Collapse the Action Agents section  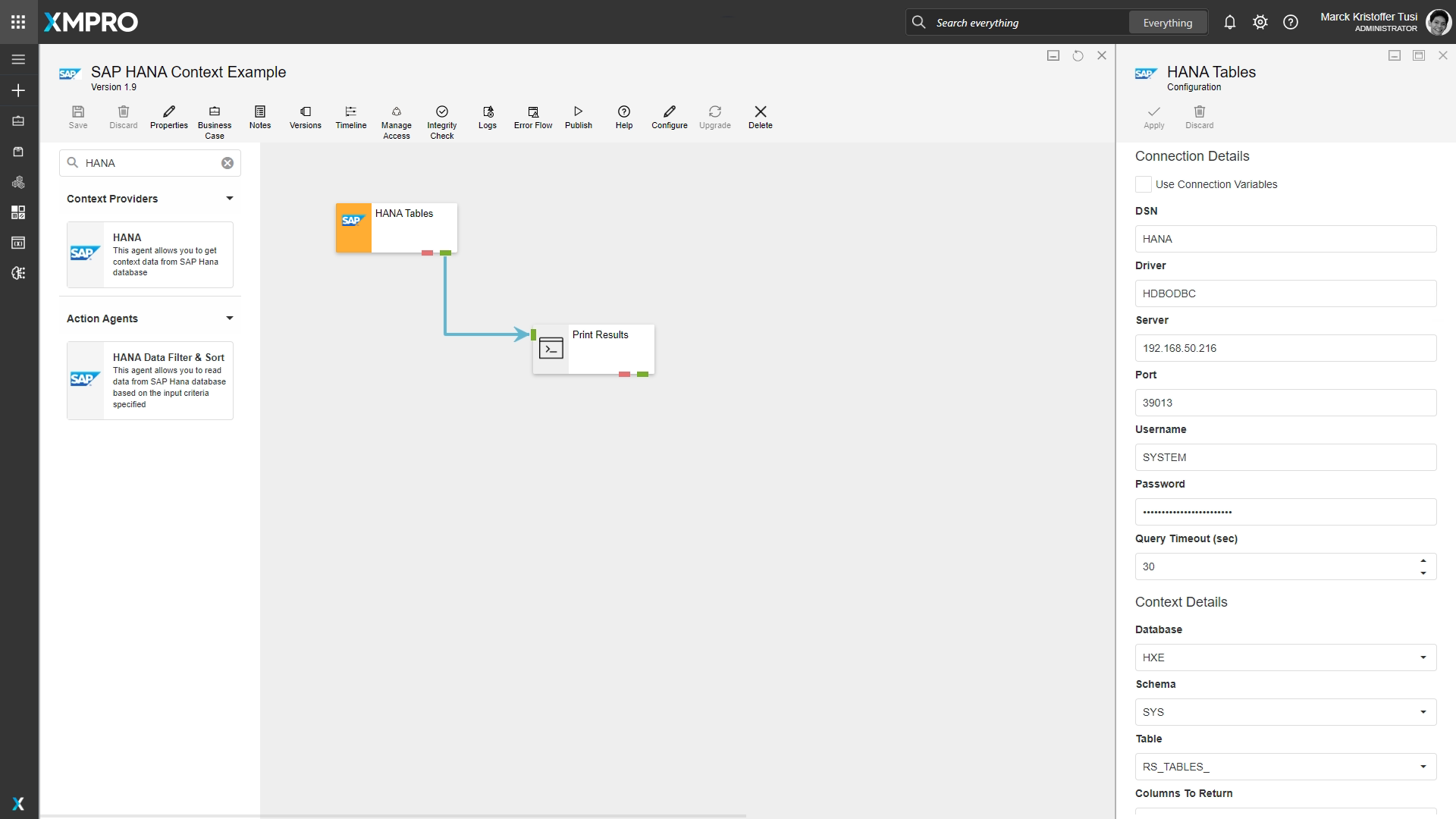point(229,318)
